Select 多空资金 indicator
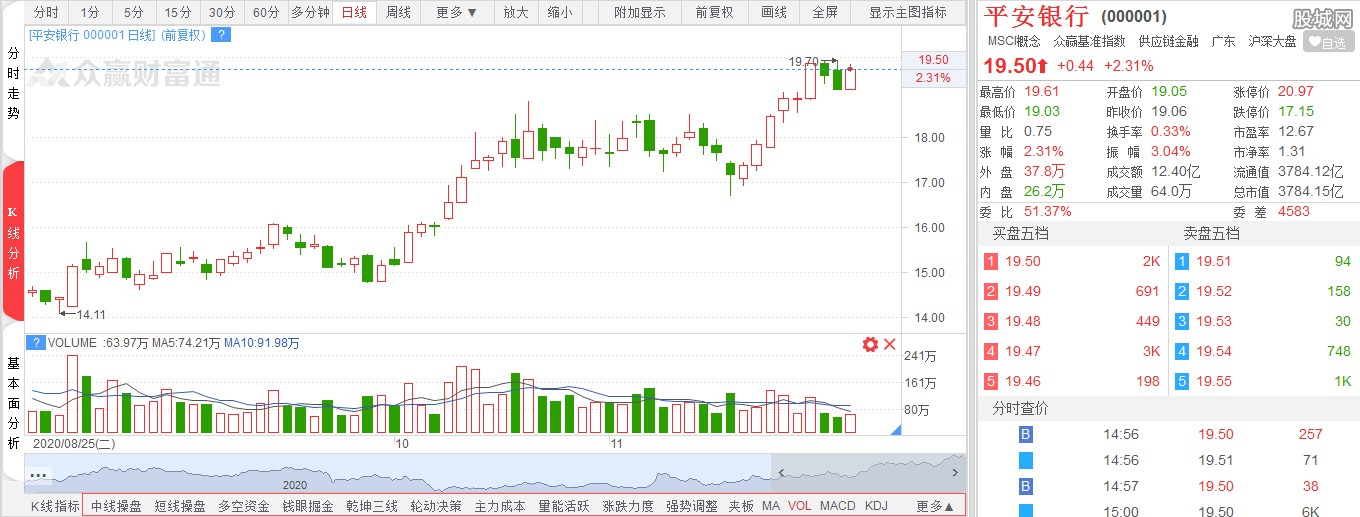Viewport: 1360px width, 517px height. pos(244,506)
